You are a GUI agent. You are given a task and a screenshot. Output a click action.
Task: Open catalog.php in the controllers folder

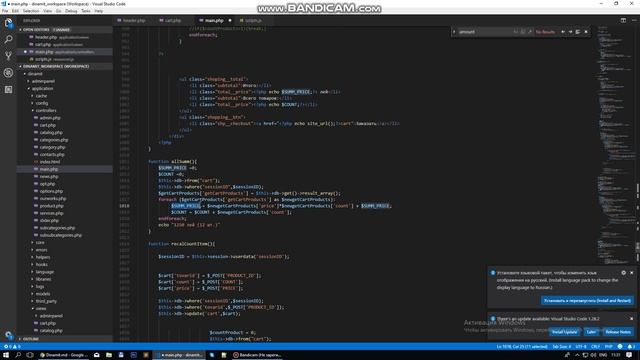coord(51,133)
